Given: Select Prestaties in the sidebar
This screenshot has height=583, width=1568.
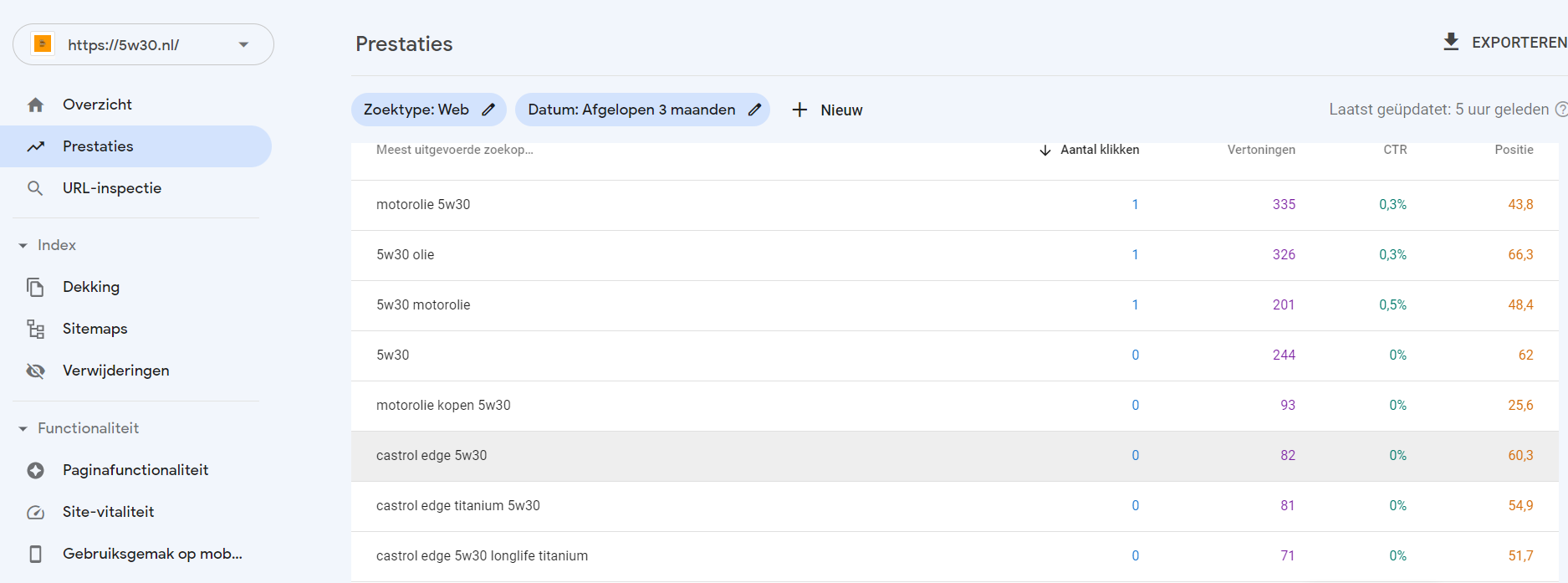Looking at the screenshot, I should tap(135, 146).
